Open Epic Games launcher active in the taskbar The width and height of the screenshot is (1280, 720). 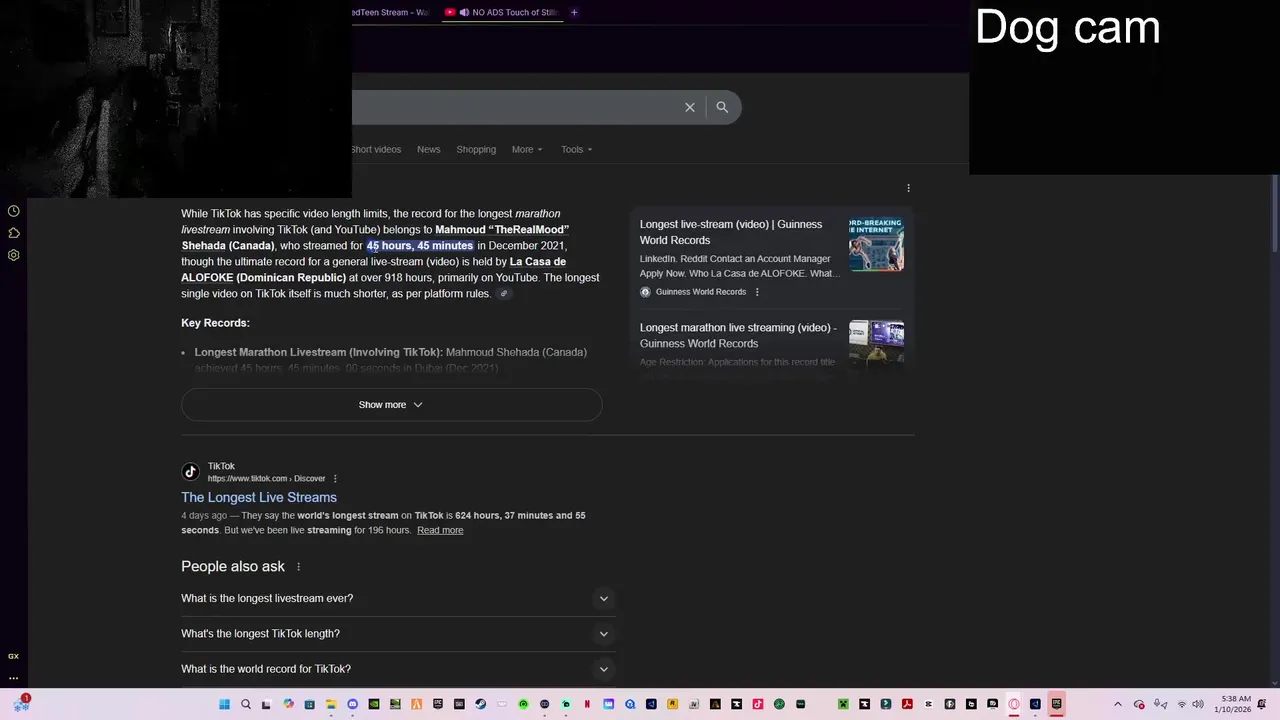(x=1057, y=704)
